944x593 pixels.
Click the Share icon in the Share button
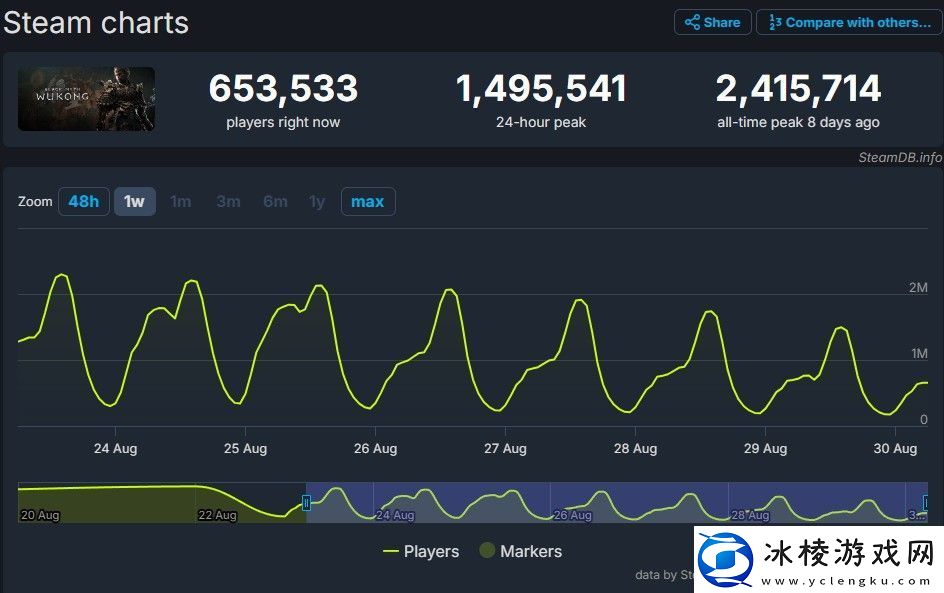click(695, 22)
